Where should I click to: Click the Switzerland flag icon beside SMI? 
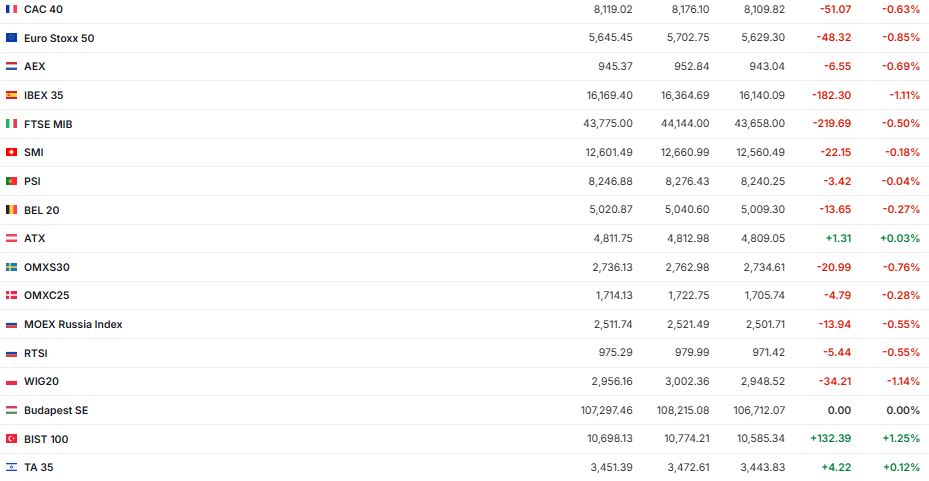click(11, 152)
